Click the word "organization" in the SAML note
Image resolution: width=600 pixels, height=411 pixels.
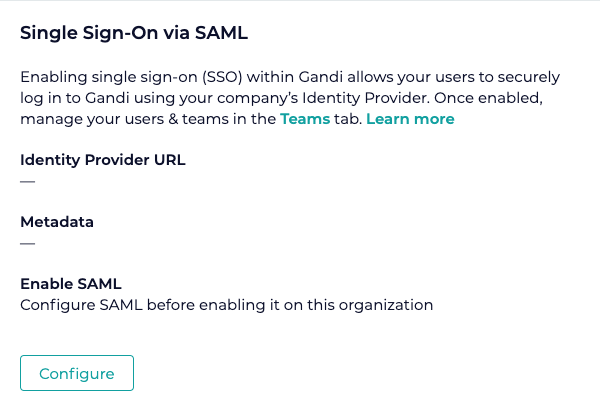coord(388,305)
